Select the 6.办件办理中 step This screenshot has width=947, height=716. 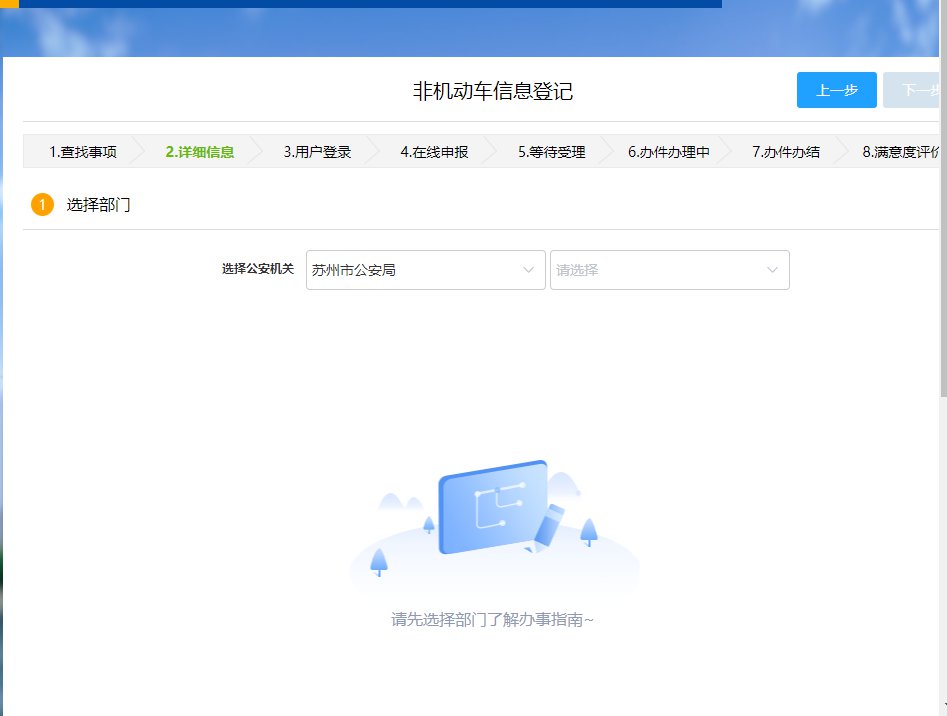pos(669,152)
